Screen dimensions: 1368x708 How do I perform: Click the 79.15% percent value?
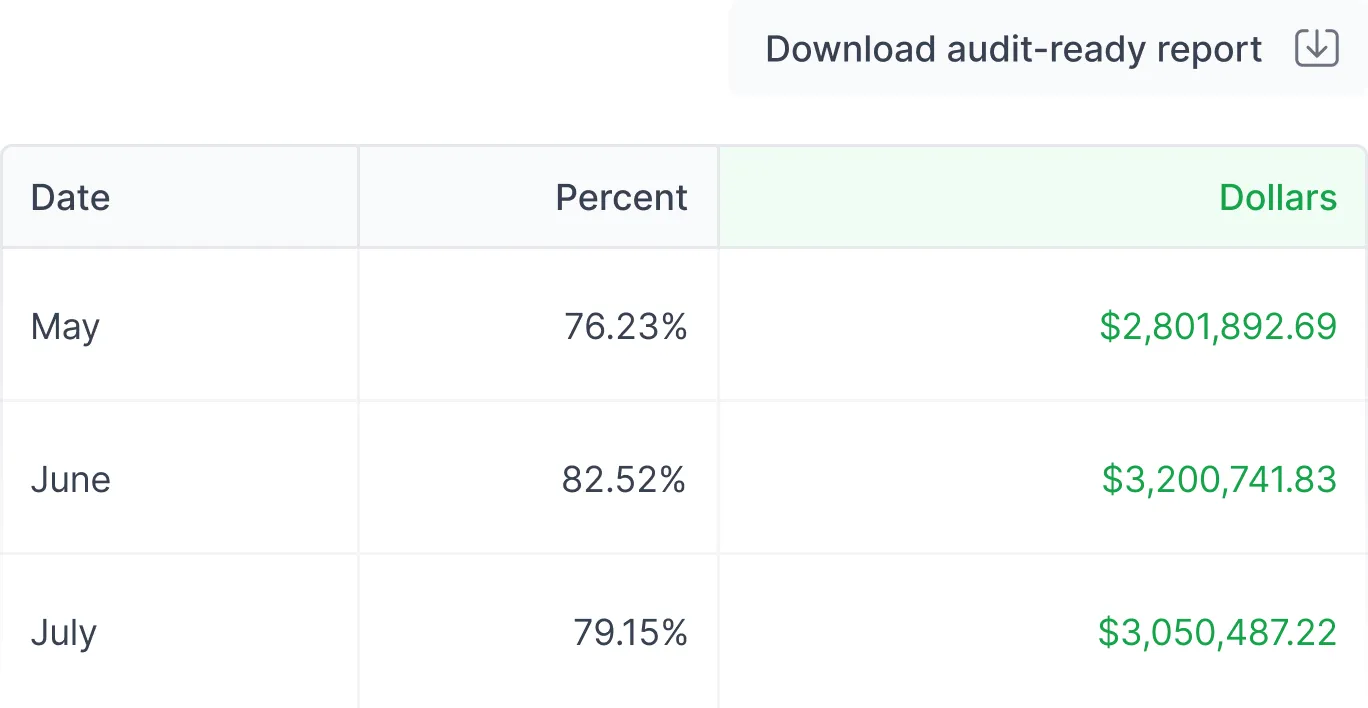pos(630,632)
